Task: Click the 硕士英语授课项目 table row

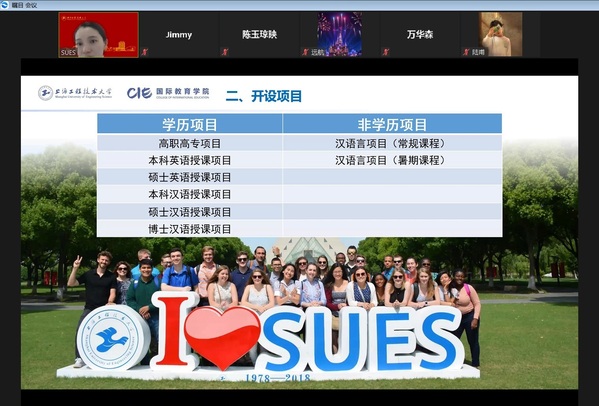Action: [300, 177]
